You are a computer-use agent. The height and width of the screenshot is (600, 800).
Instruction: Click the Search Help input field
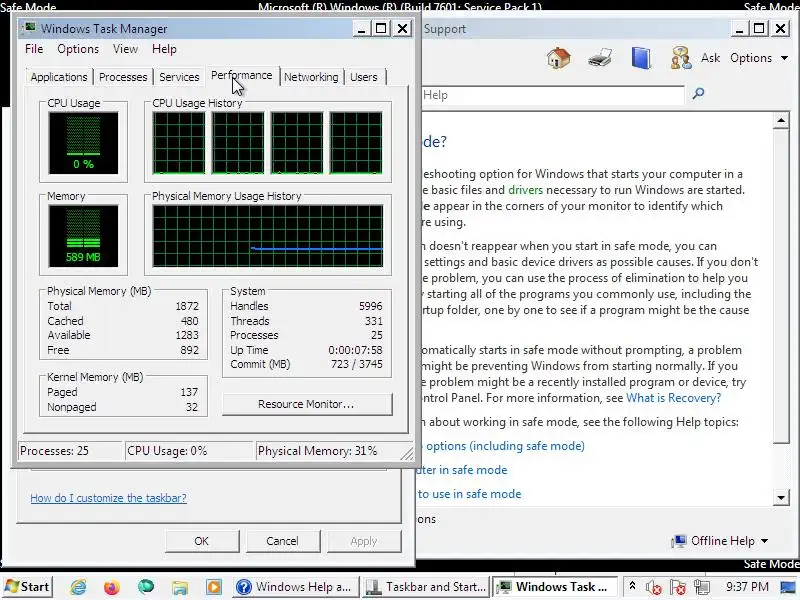(553, 95)
